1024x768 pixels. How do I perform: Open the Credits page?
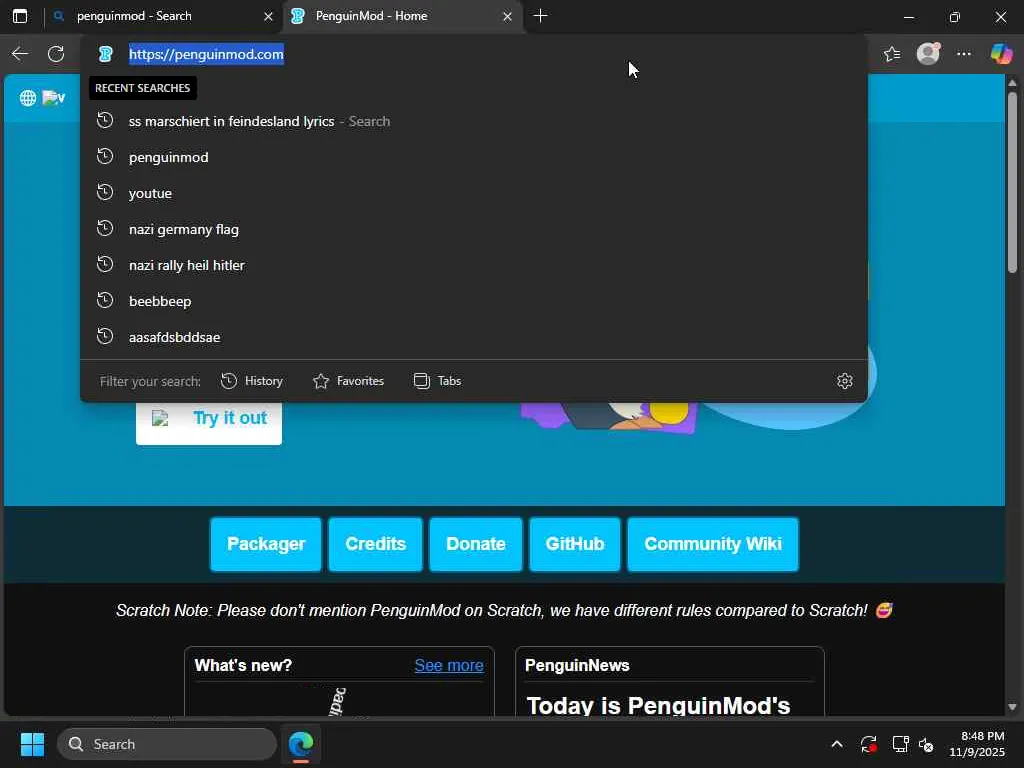coord(376,544)
